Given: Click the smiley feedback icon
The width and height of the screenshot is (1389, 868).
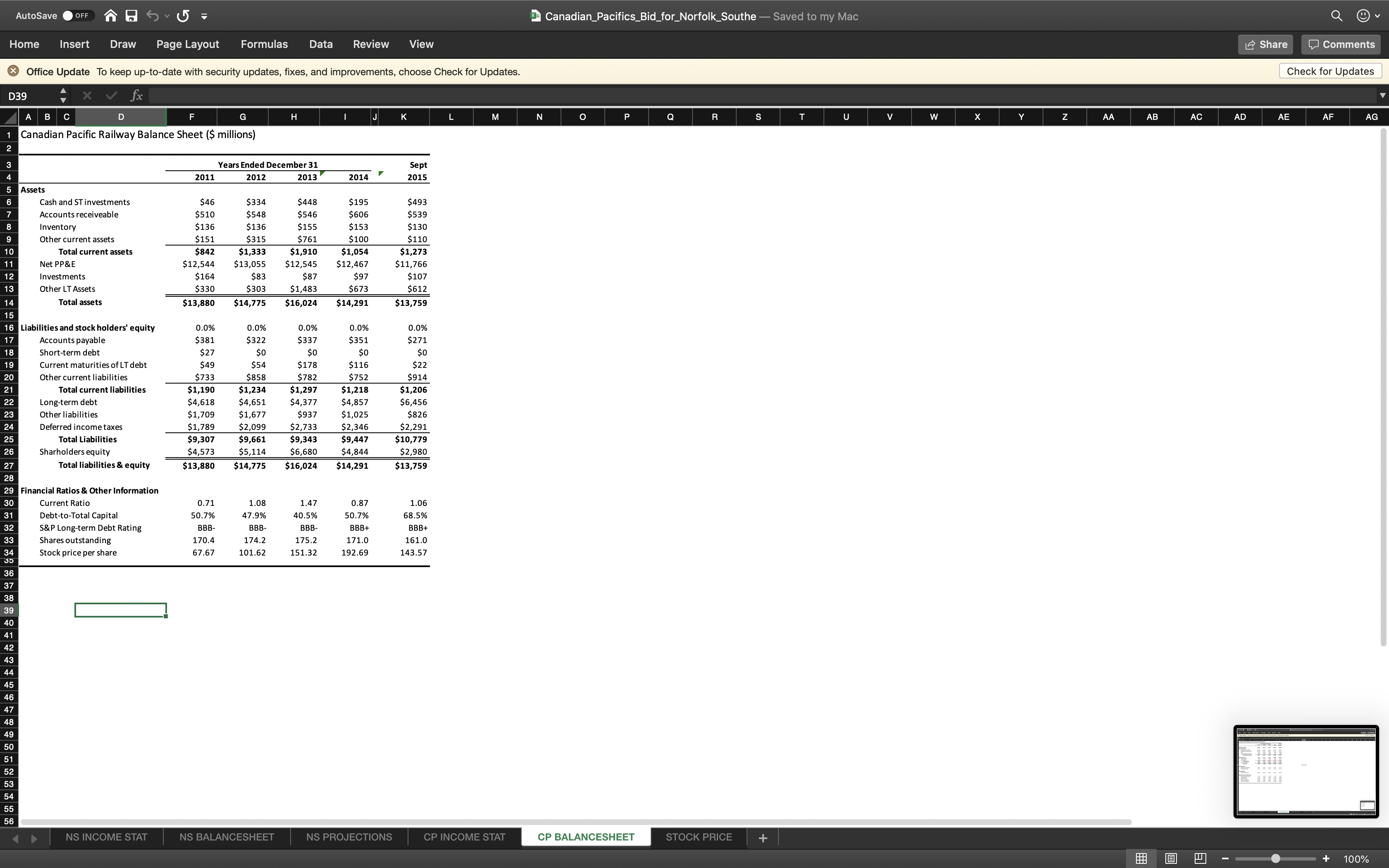Looking at the screenshot, I should [1363, 16].
